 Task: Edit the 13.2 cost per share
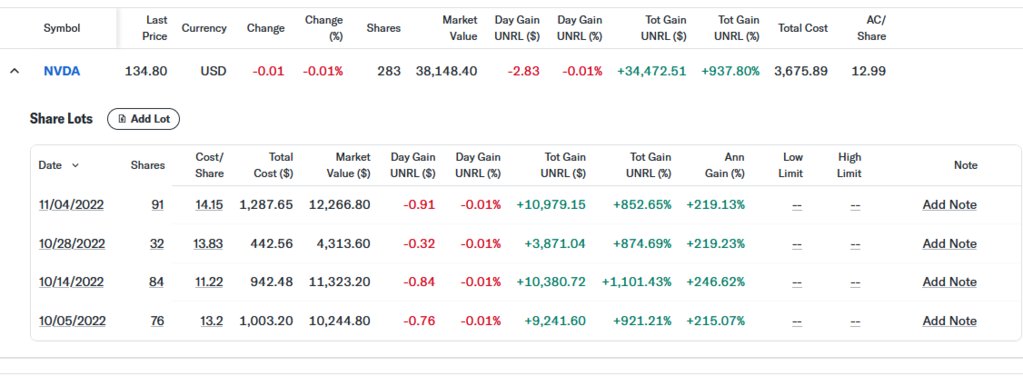pos(211,321)
